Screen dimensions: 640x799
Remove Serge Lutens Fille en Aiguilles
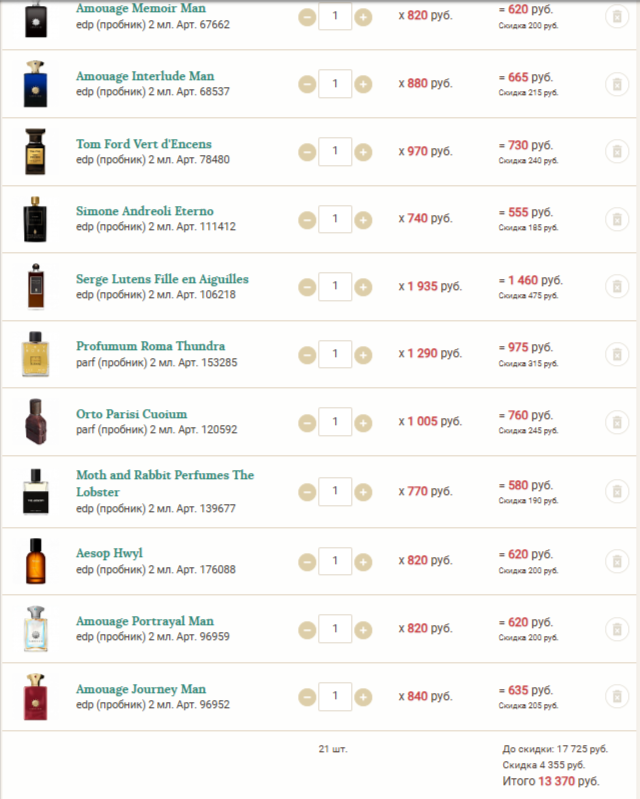click(617, 287)
